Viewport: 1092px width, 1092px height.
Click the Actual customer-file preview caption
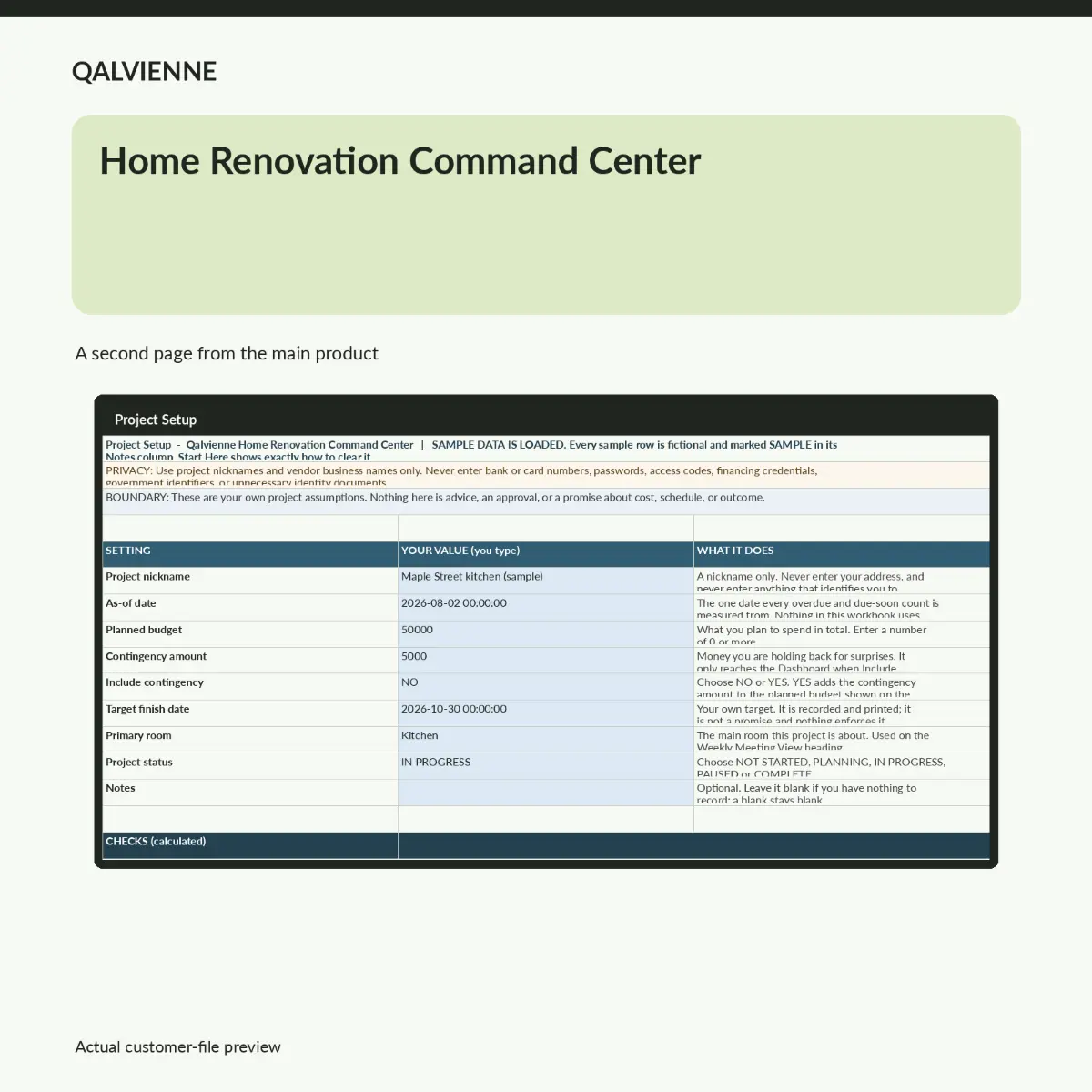[177, 1046]
